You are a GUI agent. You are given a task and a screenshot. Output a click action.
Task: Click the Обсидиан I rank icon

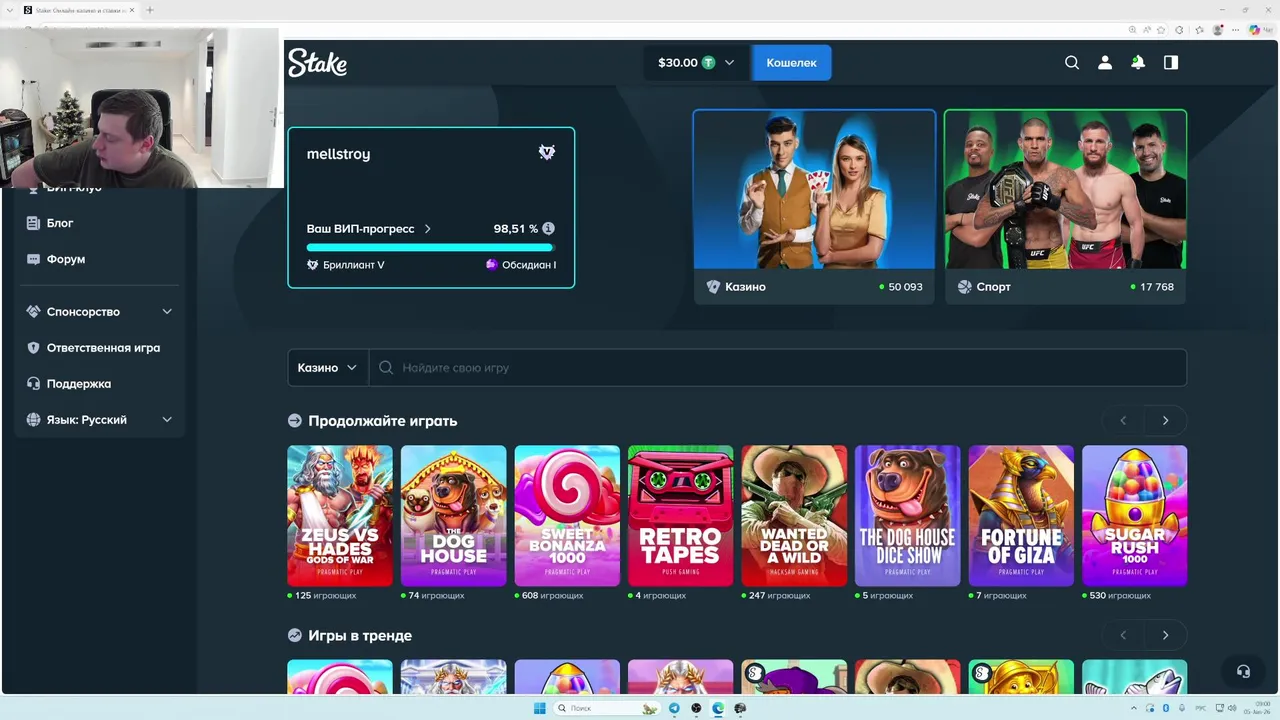pyautogui.click(x=491, y=265)
